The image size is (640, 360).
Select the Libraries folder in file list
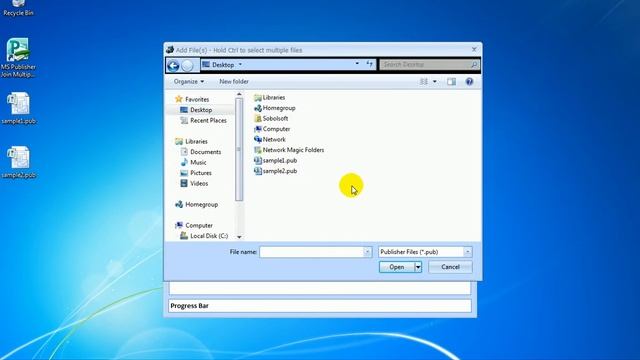[x=270, y=98]
